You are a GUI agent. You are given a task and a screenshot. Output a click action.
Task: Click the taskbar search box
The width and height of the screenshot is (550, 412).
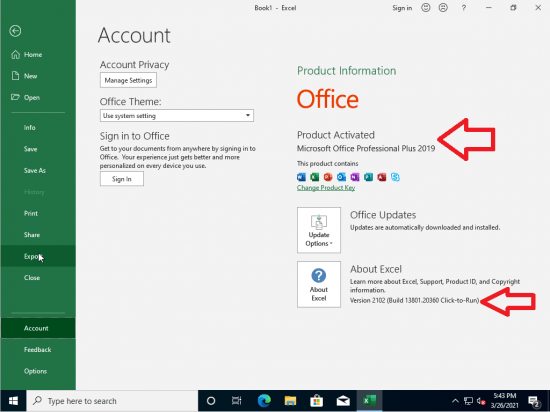point(112,401)
